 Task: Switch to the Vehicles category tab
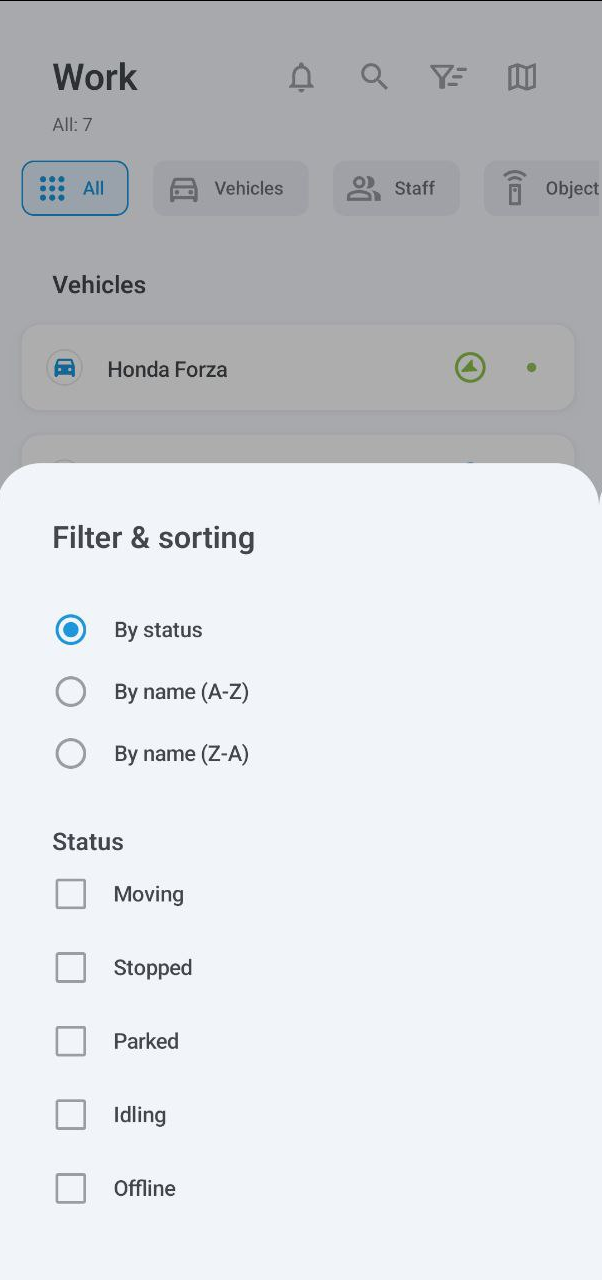pyautogui.click(x=230, y=187)
